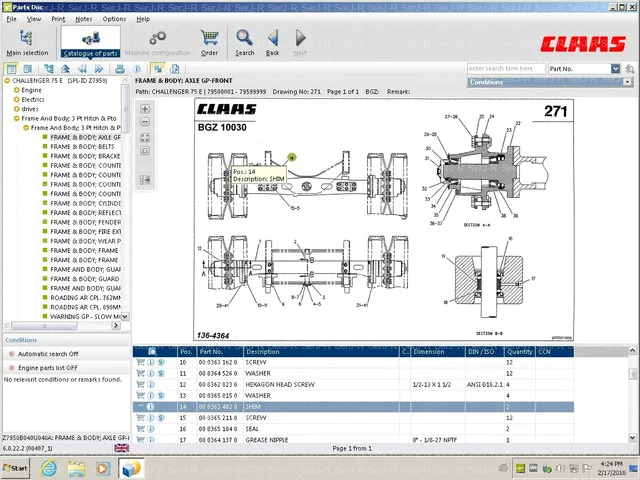The height and width of the screenshot is (480, 640).
Task: Collapse Frame And Body; 3 Pt Hitch parent node
Action: (16, 118)
